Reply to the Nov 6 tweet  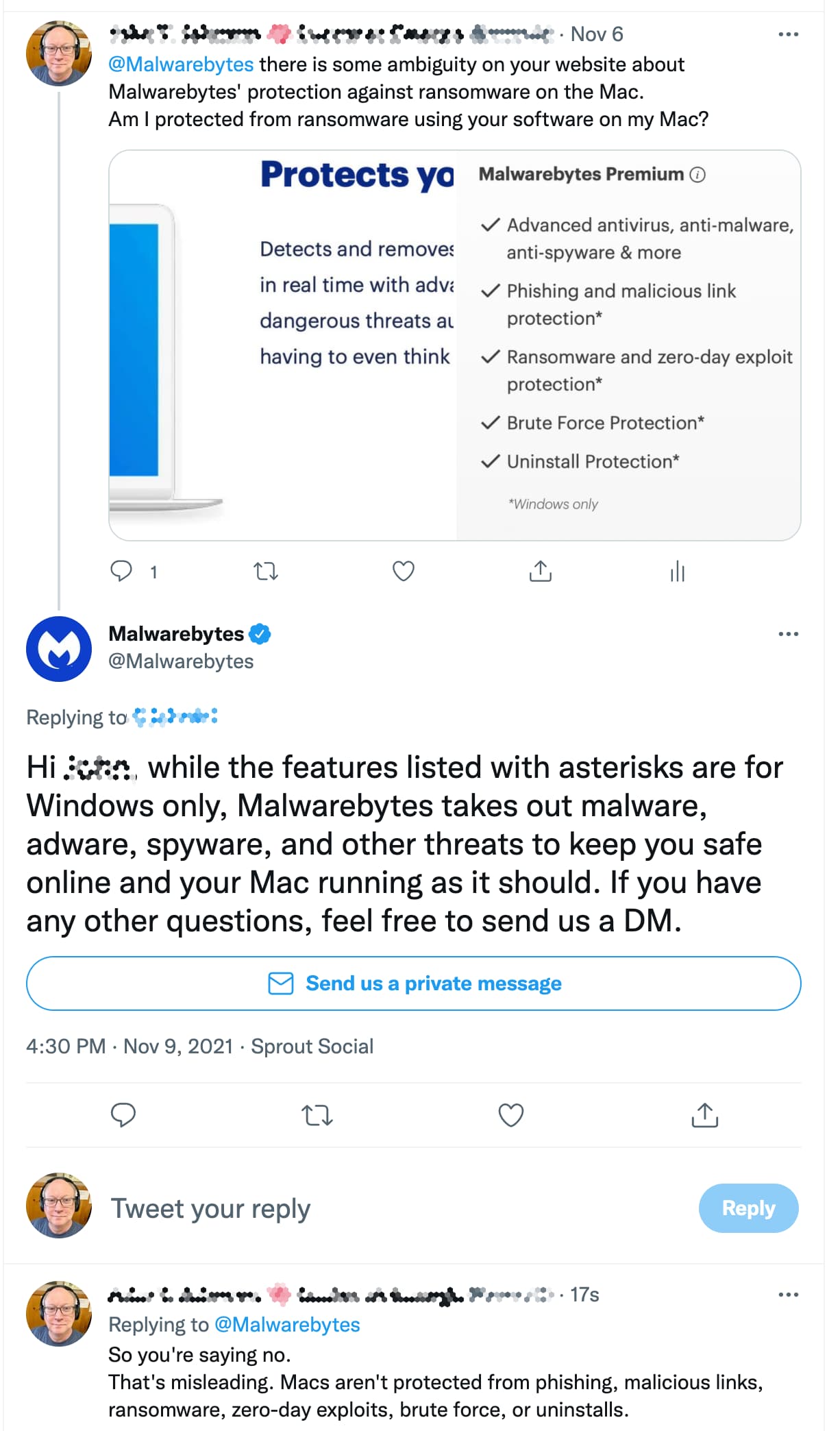pos(122,571)
